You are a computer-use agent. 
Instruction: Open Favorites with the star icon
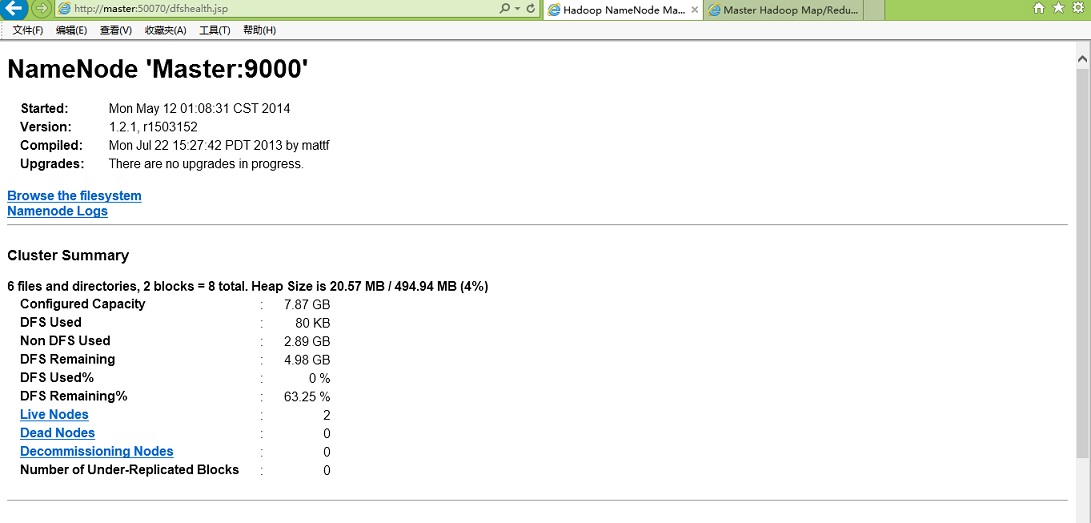click(x=1058, y=9)
